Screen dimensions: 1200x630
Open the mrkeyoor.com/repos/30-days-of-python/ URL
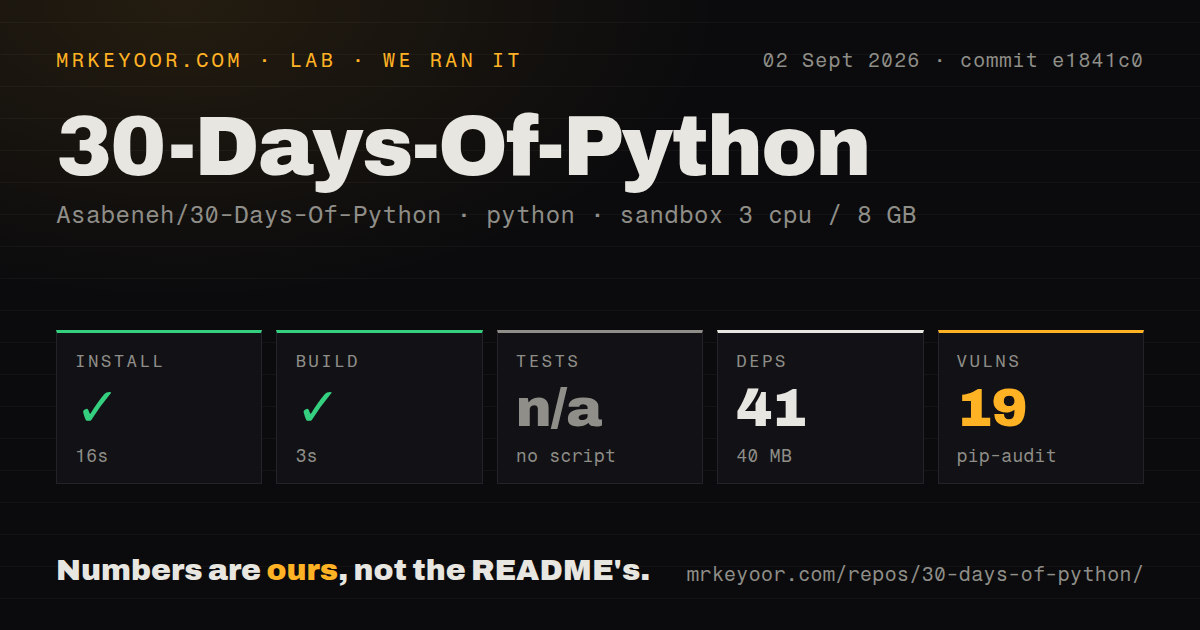pyautogui.click(x=915, y=575)
